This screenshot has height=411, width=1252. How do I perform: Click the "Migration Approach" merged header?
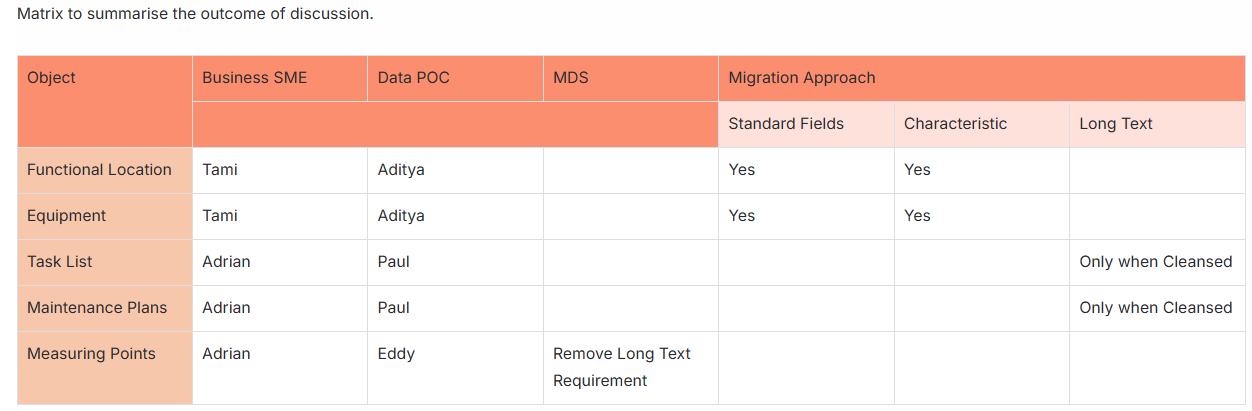[801, 78]
